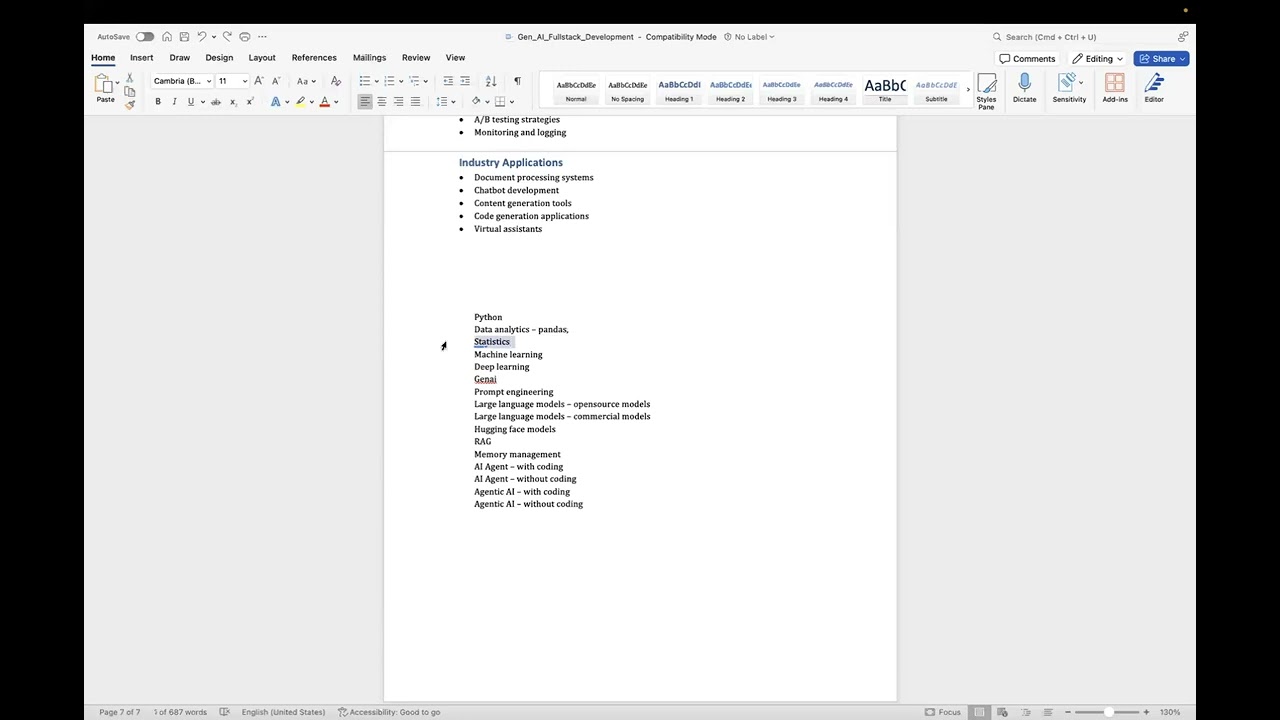Viewport: 1280px width, 720px height.
Task: Apply the Heading 1 style
Action: (x=679, y=90)
